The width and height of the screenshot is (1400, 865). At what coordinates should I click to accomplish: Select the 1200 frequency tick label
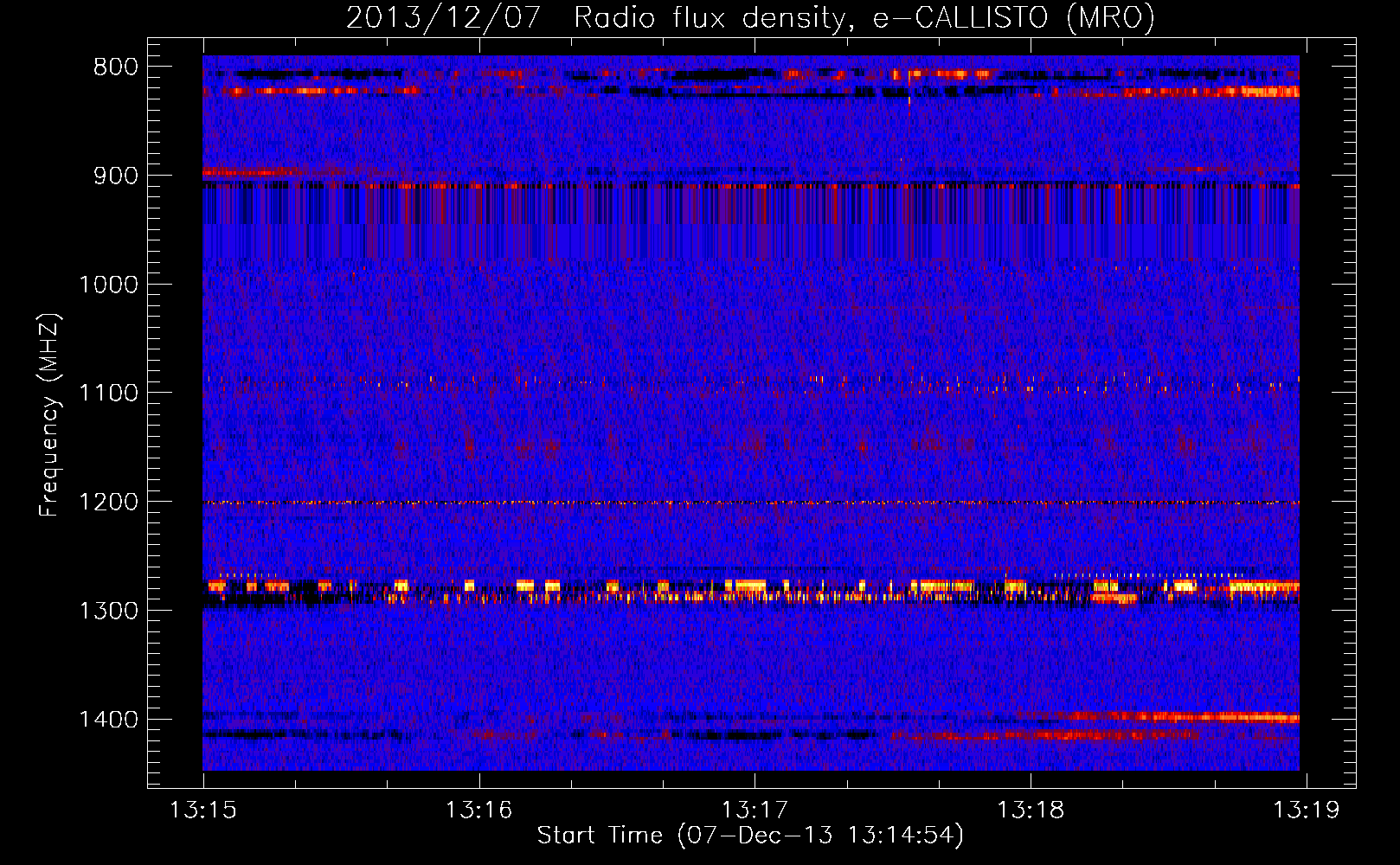pyautogui.click(x=108, y=503)
